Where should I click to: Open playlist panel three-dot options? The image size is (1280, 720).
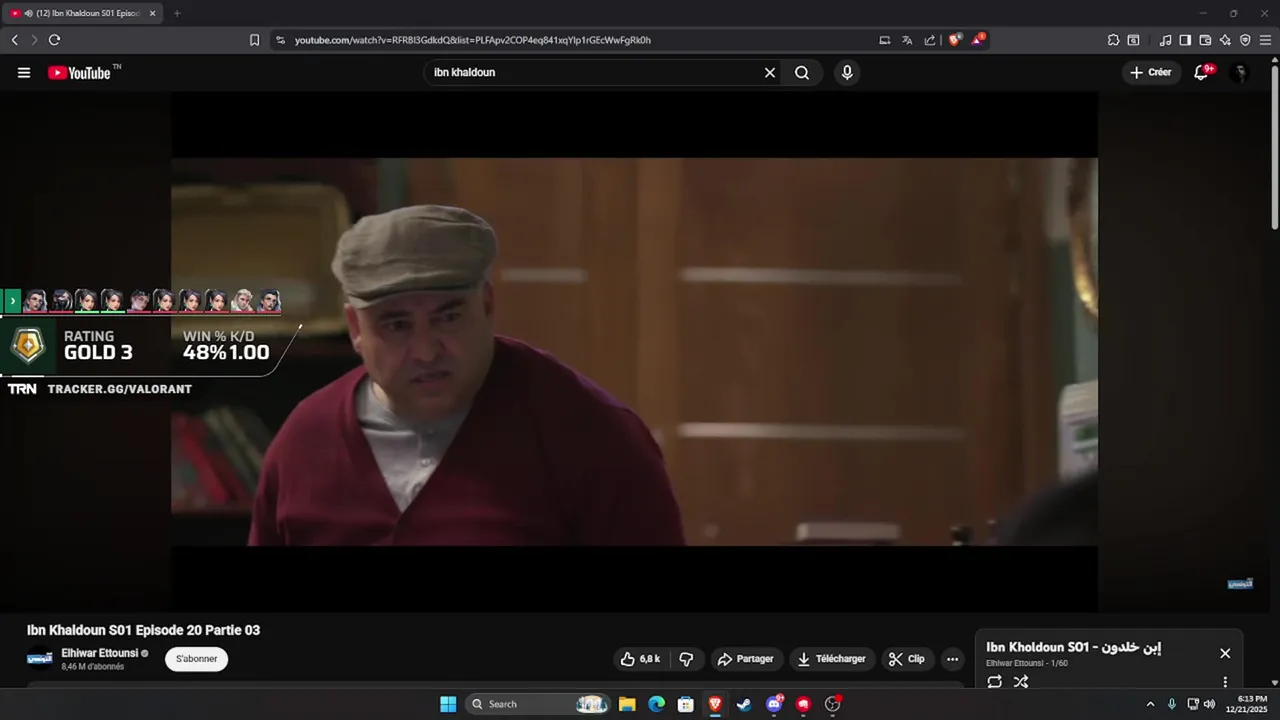coord(1225,682)
